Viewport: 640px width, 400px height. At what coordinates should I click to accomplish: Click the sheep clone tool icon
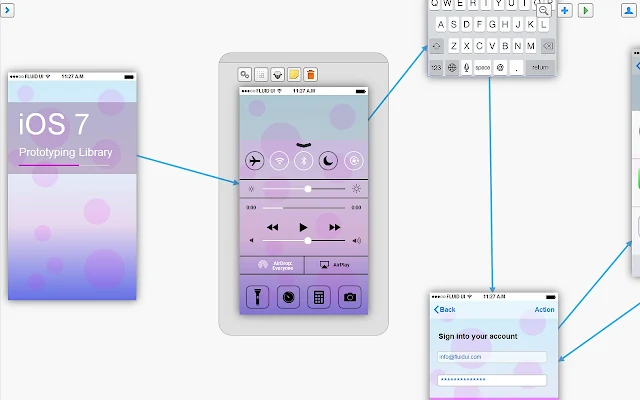tap(278, 75)
